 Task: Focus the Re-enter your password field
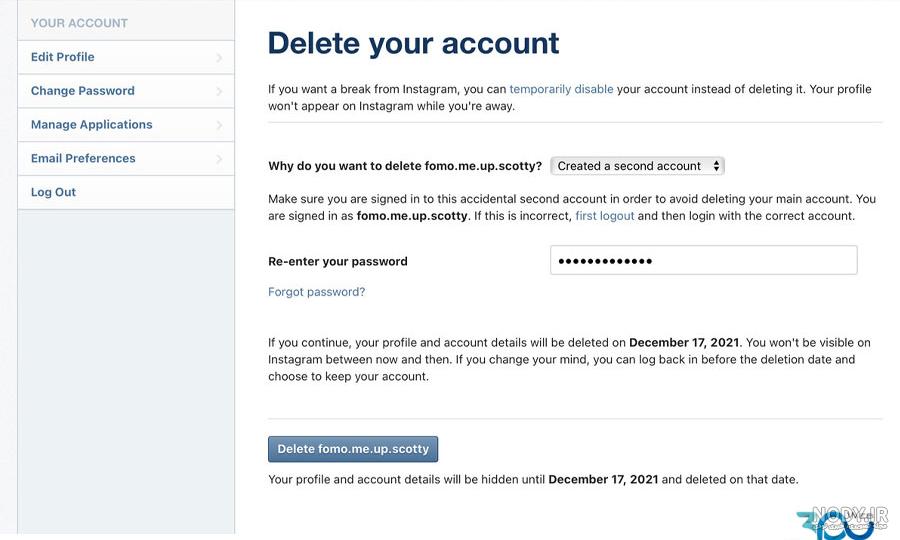point(704,261)
